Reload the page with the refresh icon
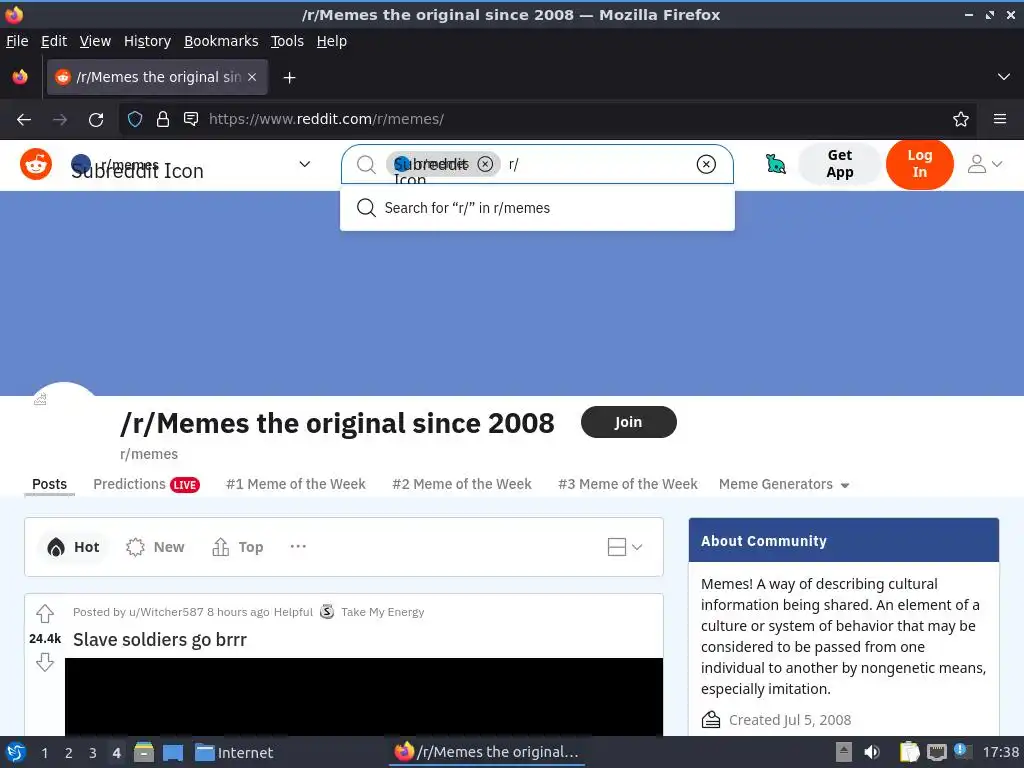 96,120
